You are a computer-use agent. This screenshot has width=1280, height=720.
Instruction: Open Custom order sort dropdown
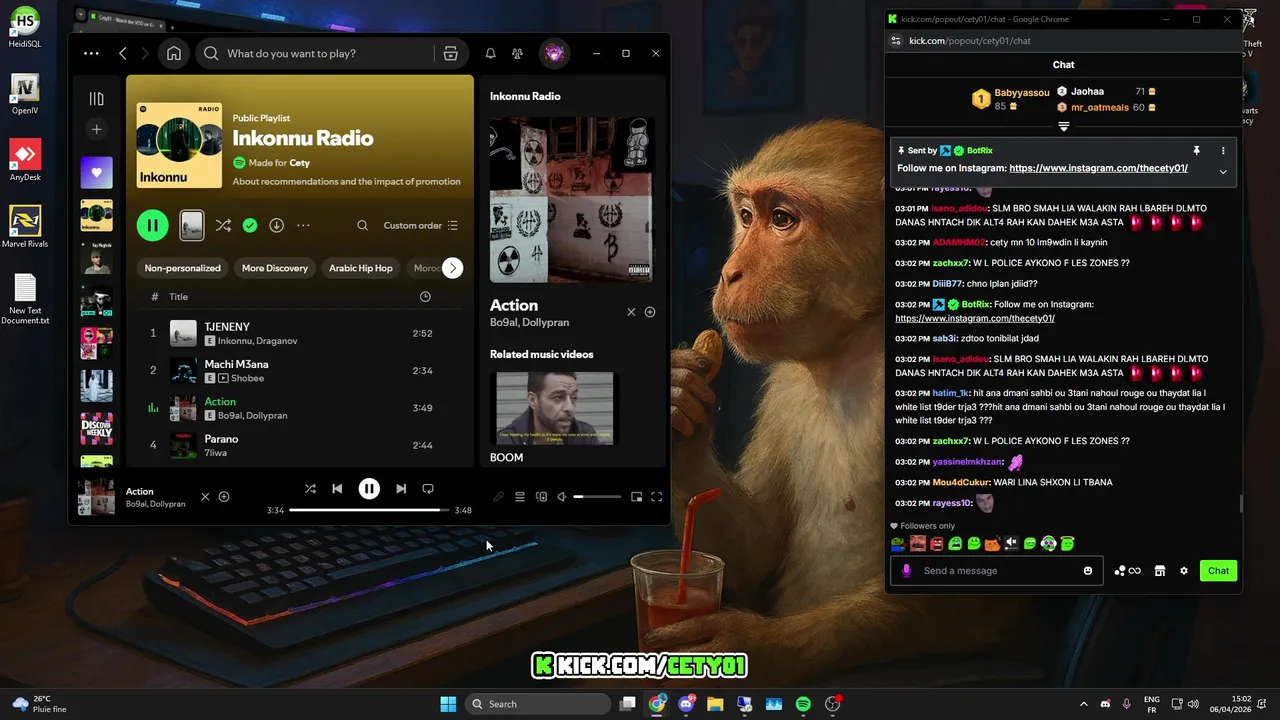click(421, 225)
